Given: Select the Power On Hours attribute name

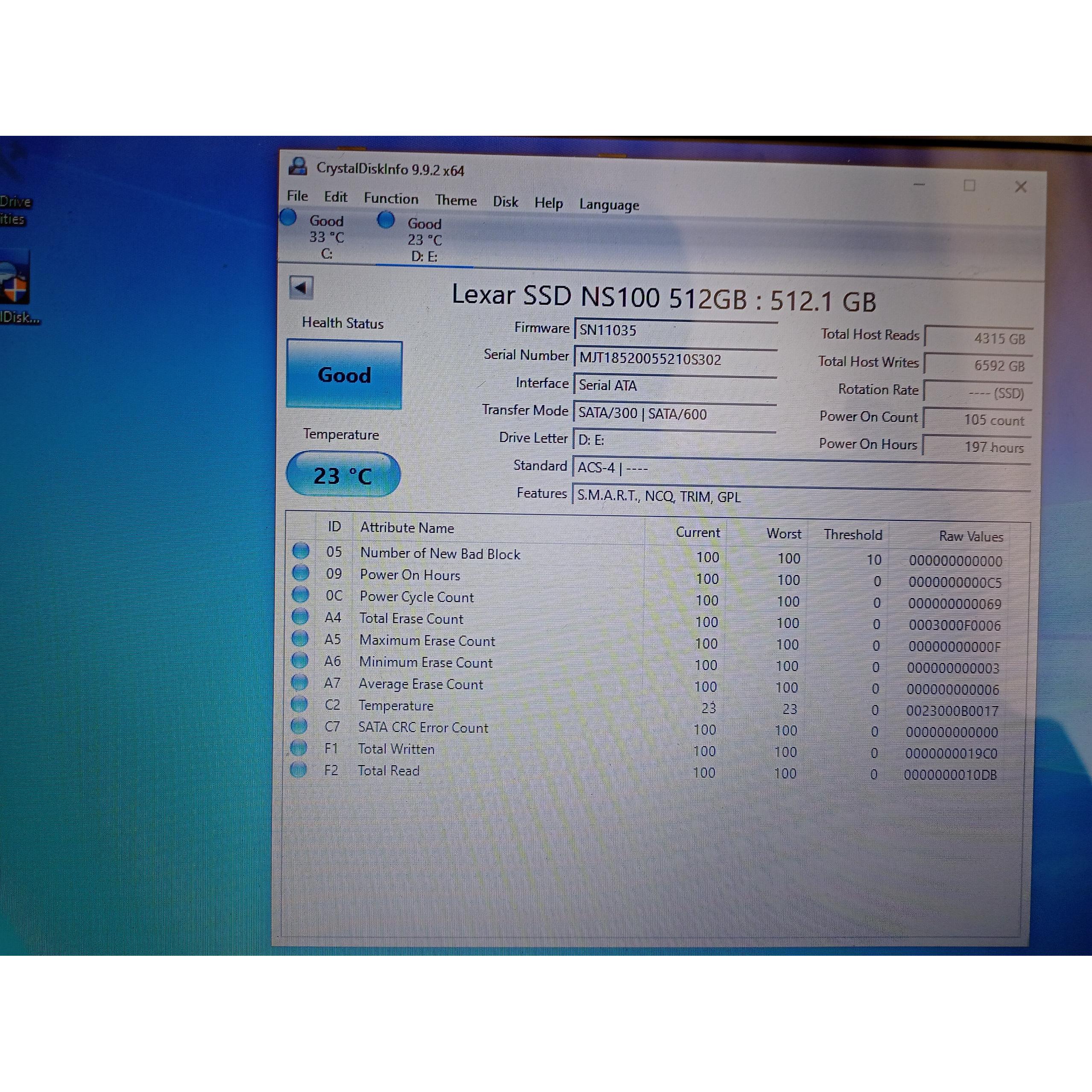Looking at the screenshot, I should pos(410,575).
